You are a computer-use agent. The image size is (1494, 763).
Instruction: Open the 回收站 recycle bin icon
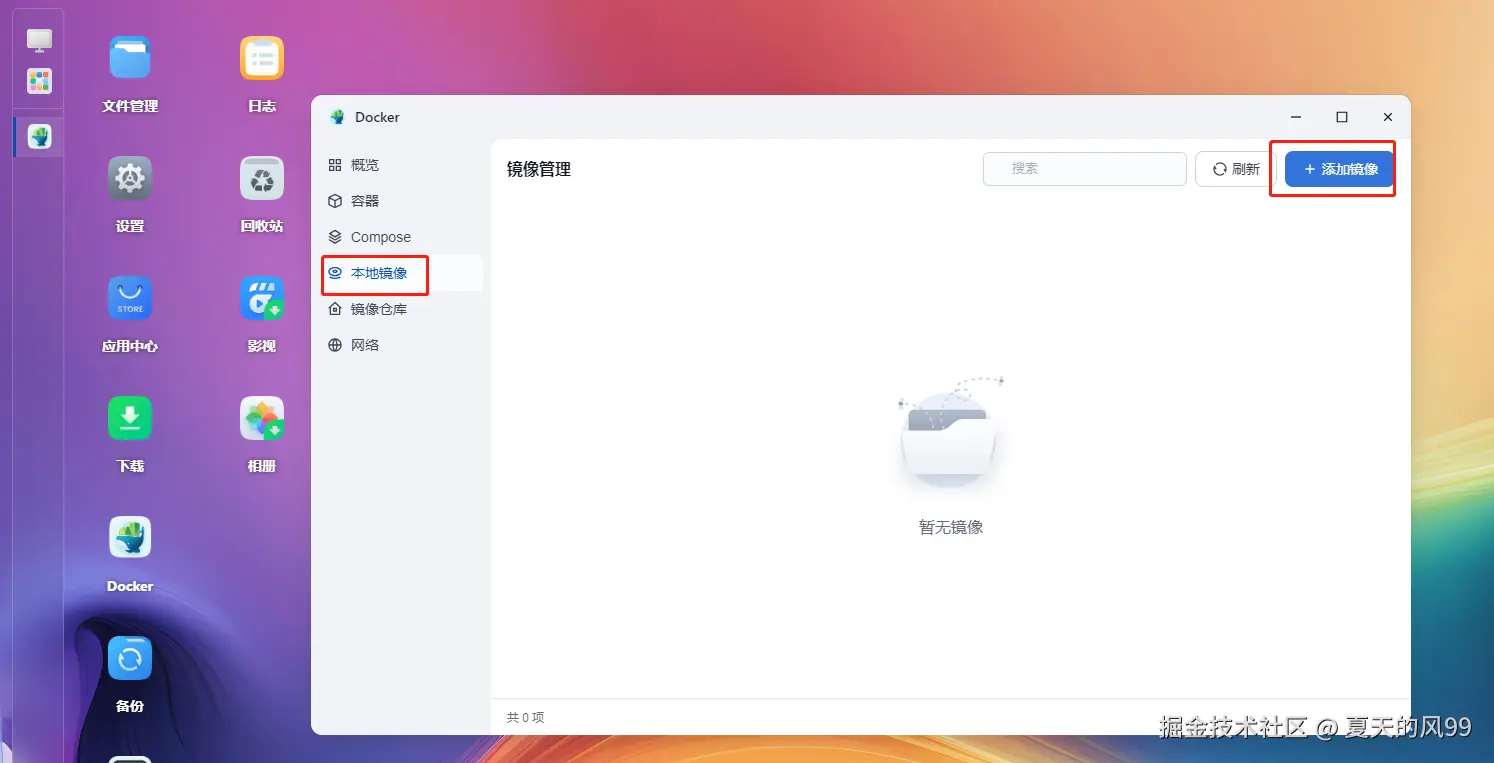(262, 178)
